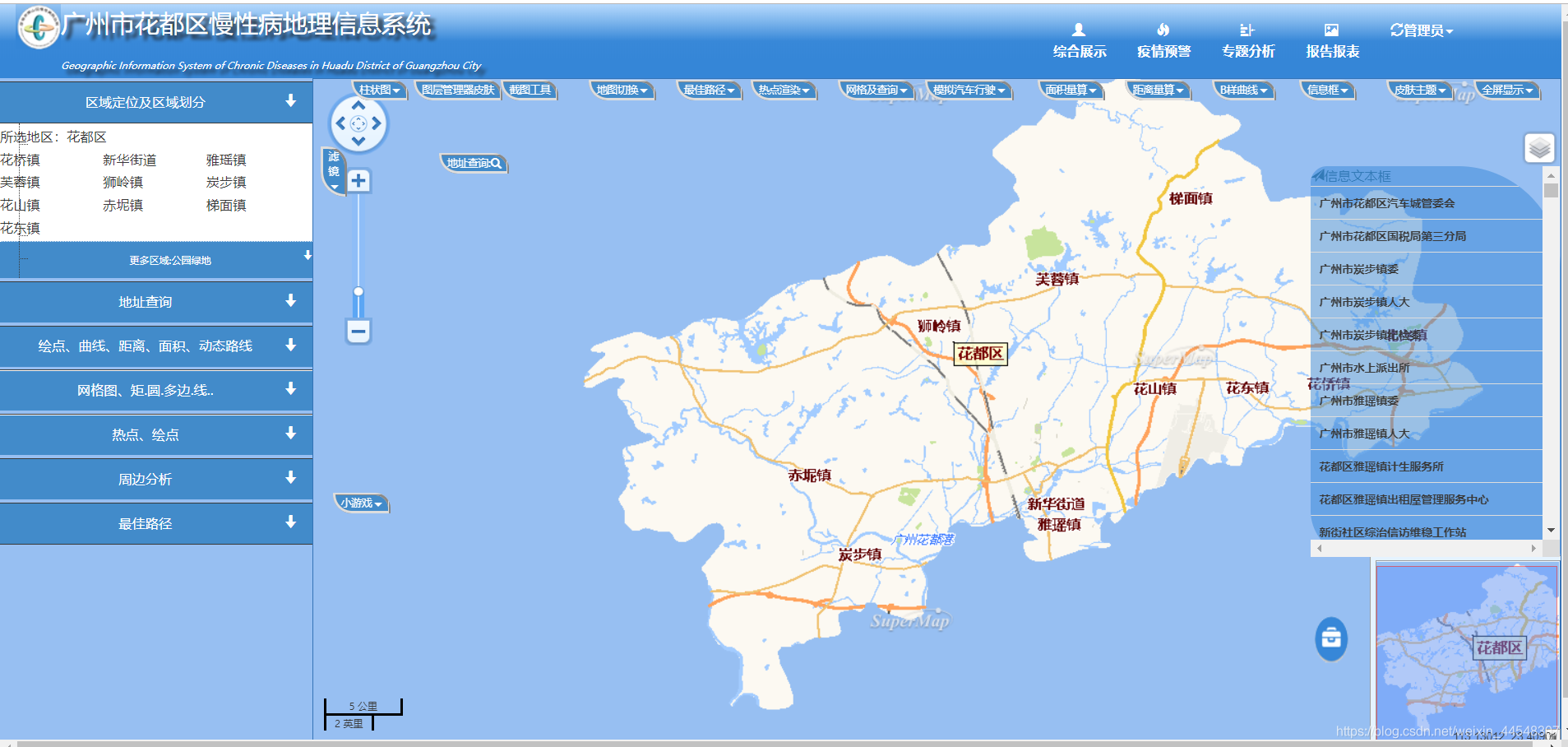
Task: Select 狮岭镇 in the region list
Action: coord(123,182)
